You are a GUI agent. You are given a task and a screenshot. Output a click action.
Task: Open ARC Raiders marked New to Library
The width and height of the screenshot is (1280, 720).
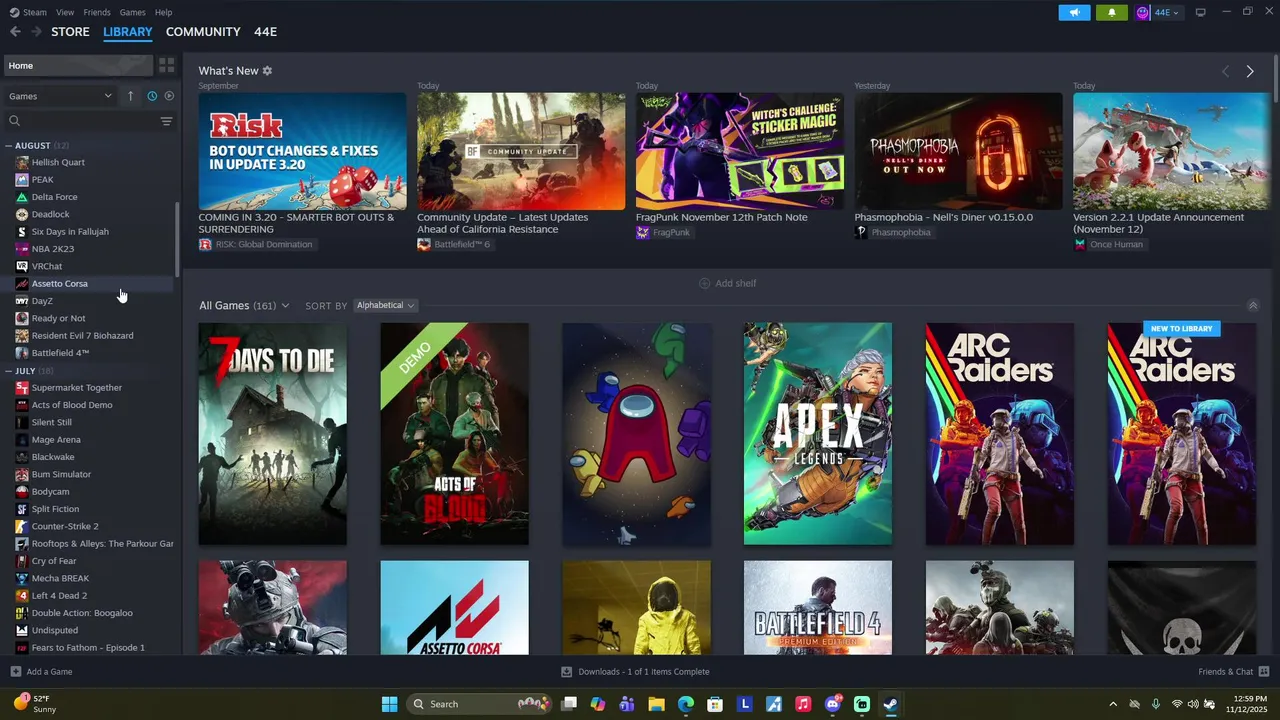coord(1181,434)
